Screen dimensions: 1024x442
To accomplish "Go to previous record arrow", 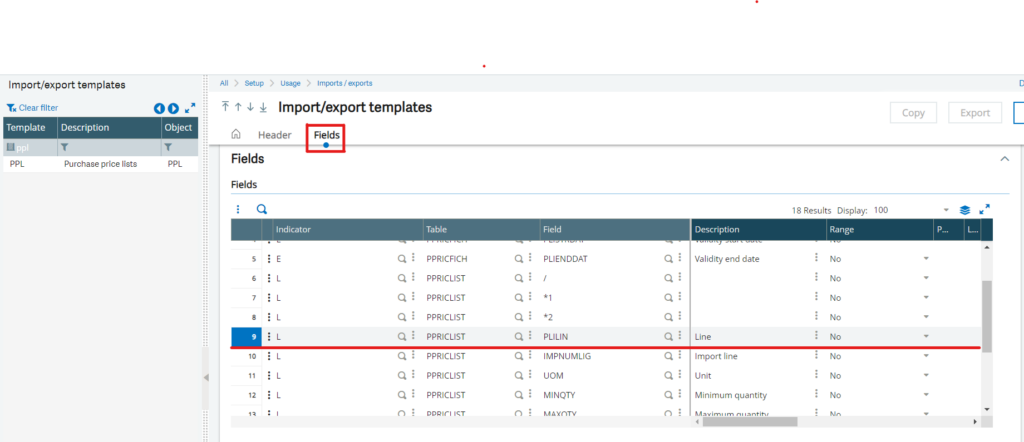I will tap(238, 107).
